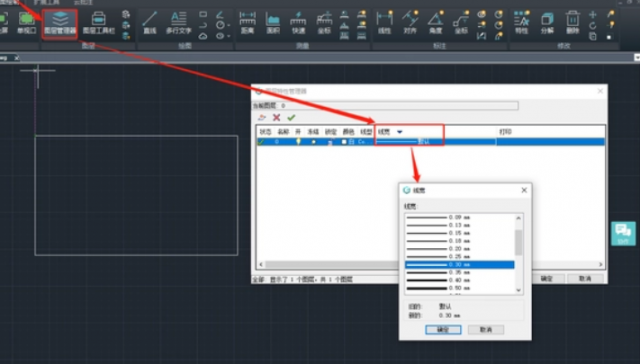Select the 单视口 single viewport tool
Viewport: 640px width, 364px height.
[x=27, y=23]
